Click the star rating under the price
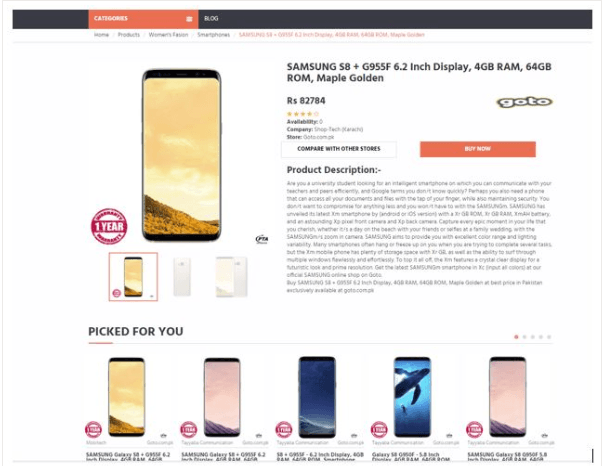 coord(303,114)
